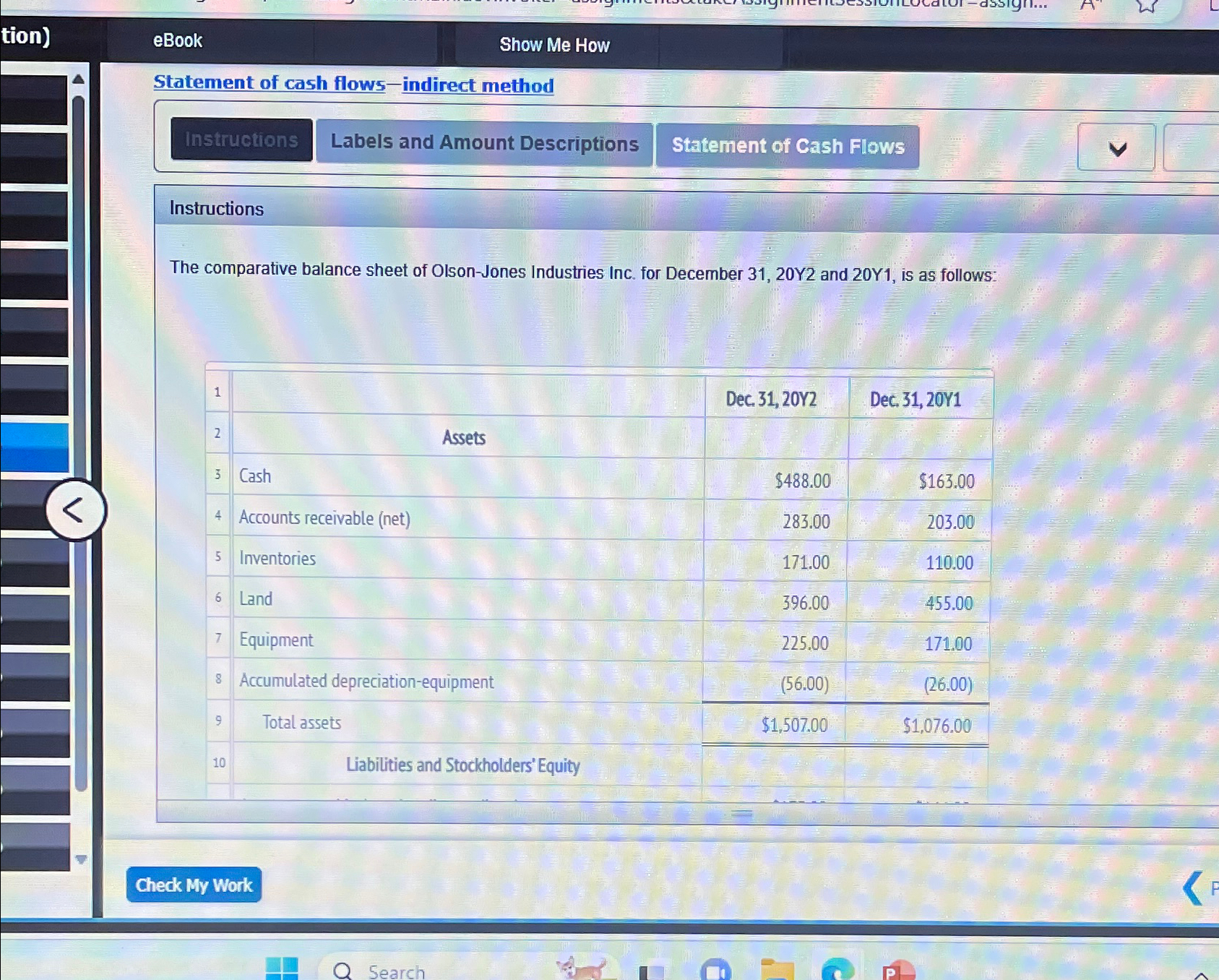Screen dimensions: 1219x980
Task: Open Microsoft Teams from the taskbar
Action: [715, 971]
